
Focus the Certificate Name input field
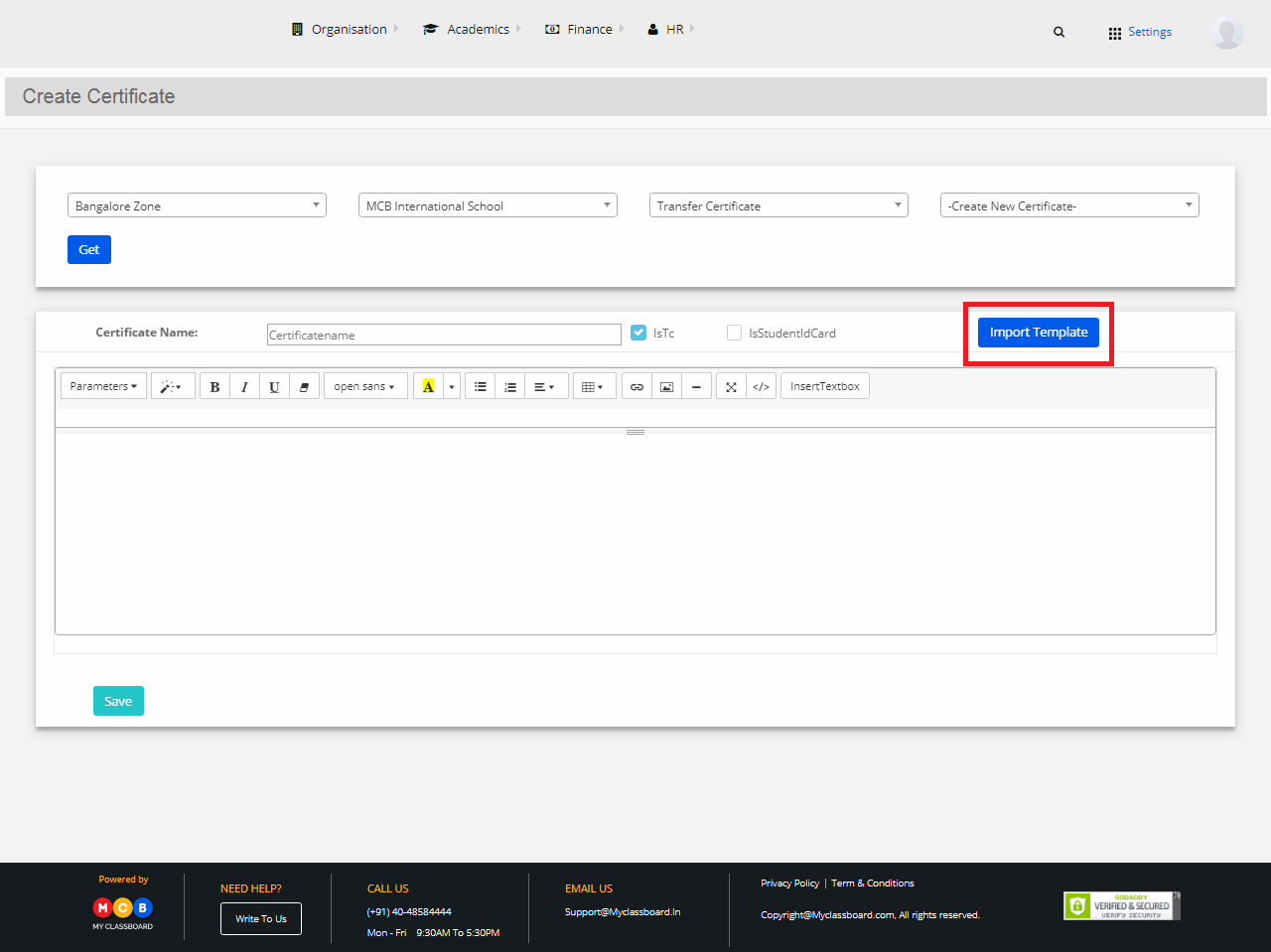(444, 335)
